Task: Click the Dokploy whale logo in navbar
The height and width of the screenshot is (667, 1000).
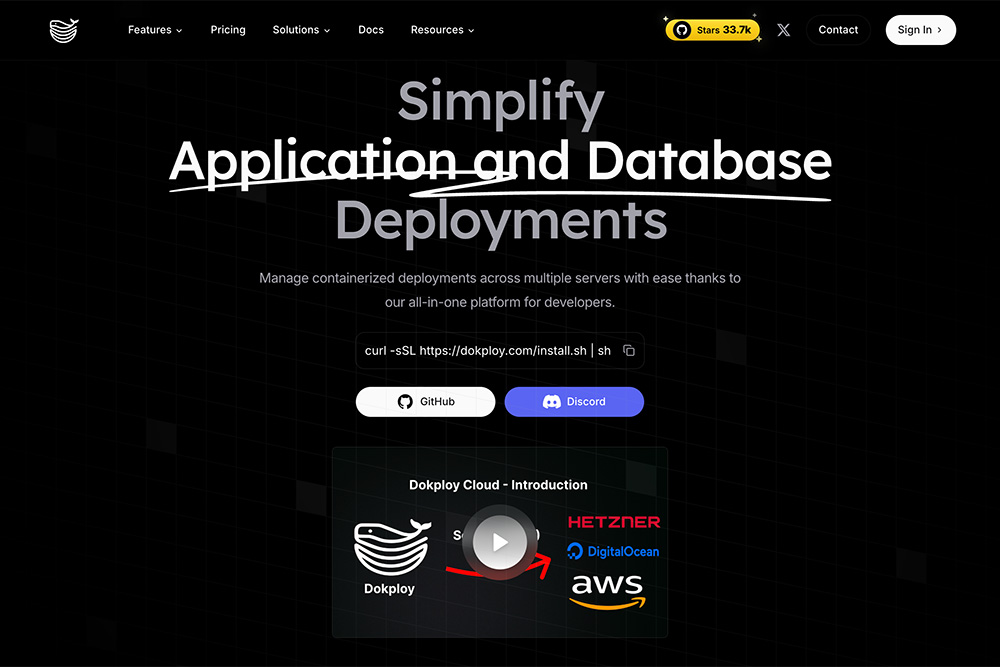Action: point(64,30)
